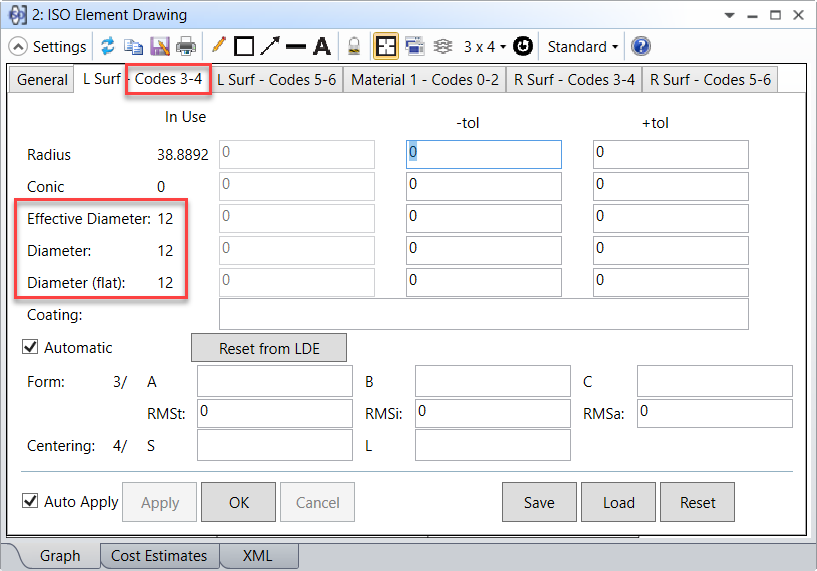Expand the Settings chevron

point(18,47)
